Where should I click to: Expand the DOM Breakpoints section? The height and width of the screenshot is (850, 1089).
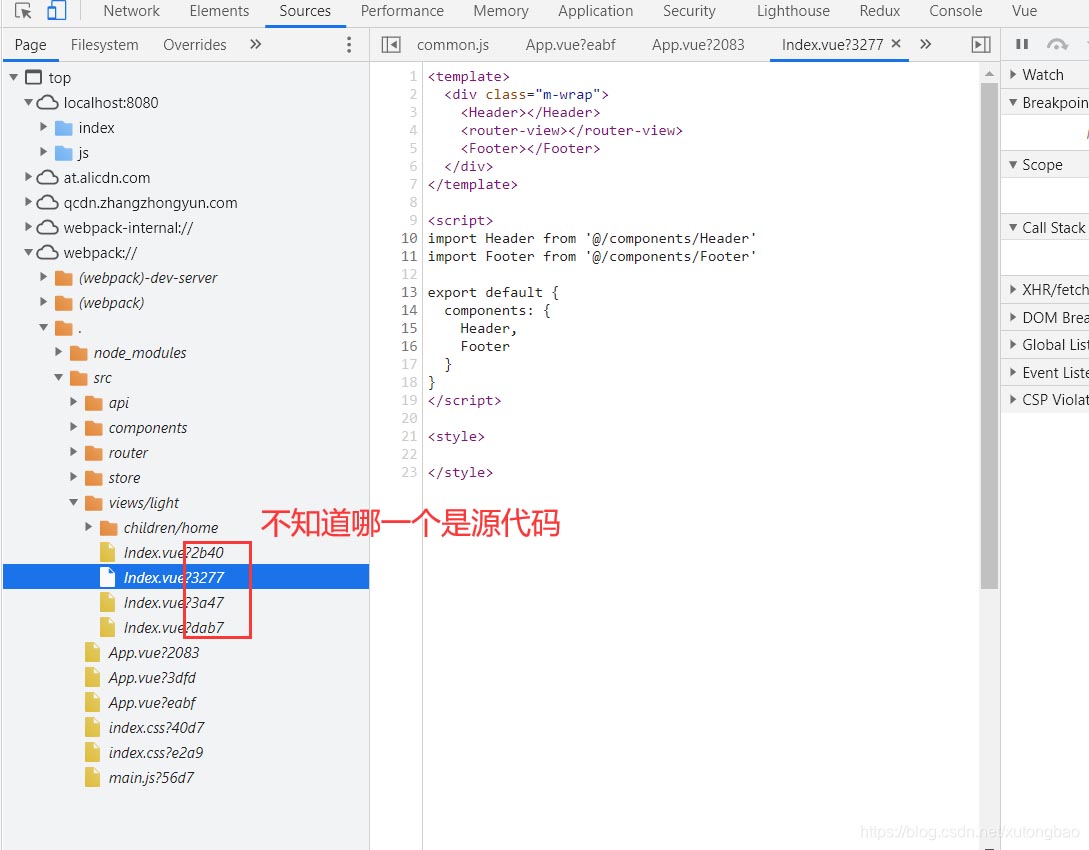(x=1013, y=317)
